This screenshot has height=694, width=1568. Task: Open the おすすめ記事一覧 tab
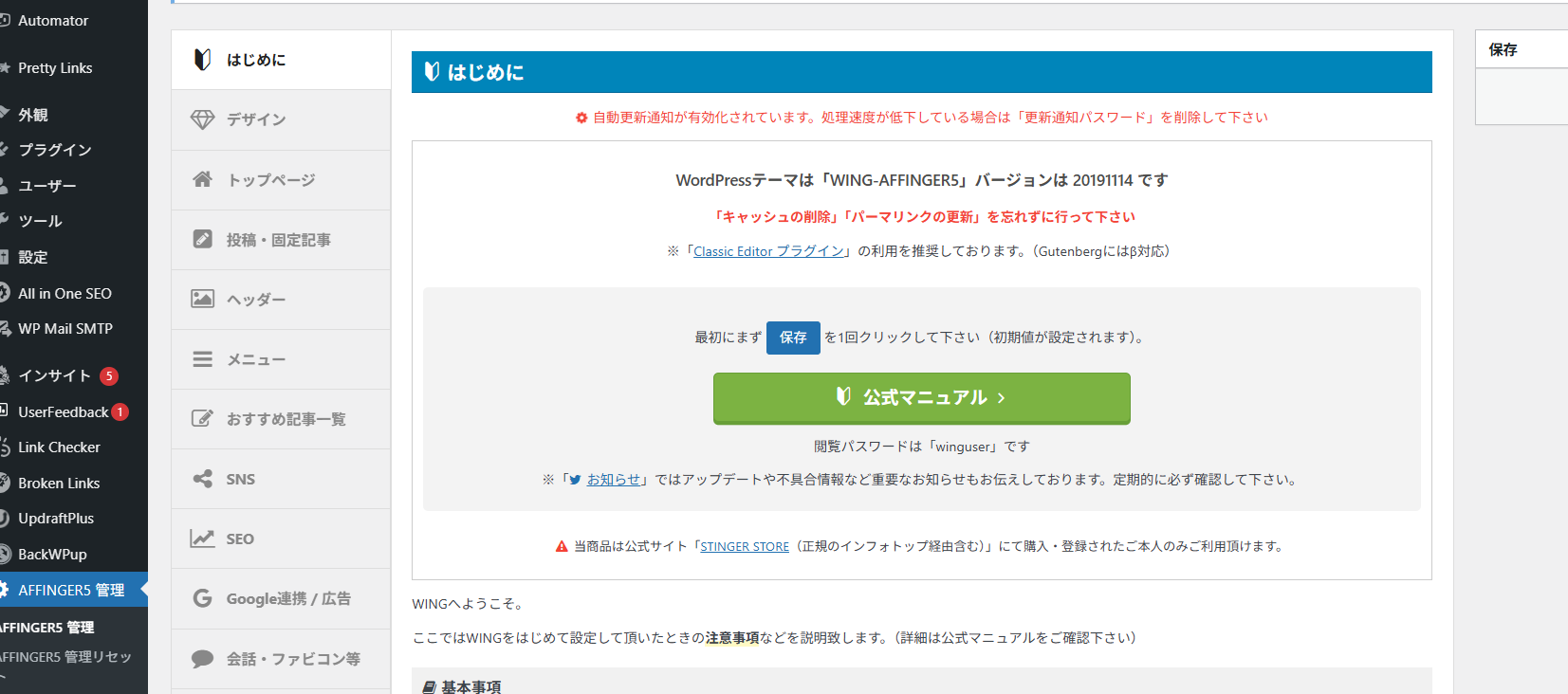coord(281,418)
